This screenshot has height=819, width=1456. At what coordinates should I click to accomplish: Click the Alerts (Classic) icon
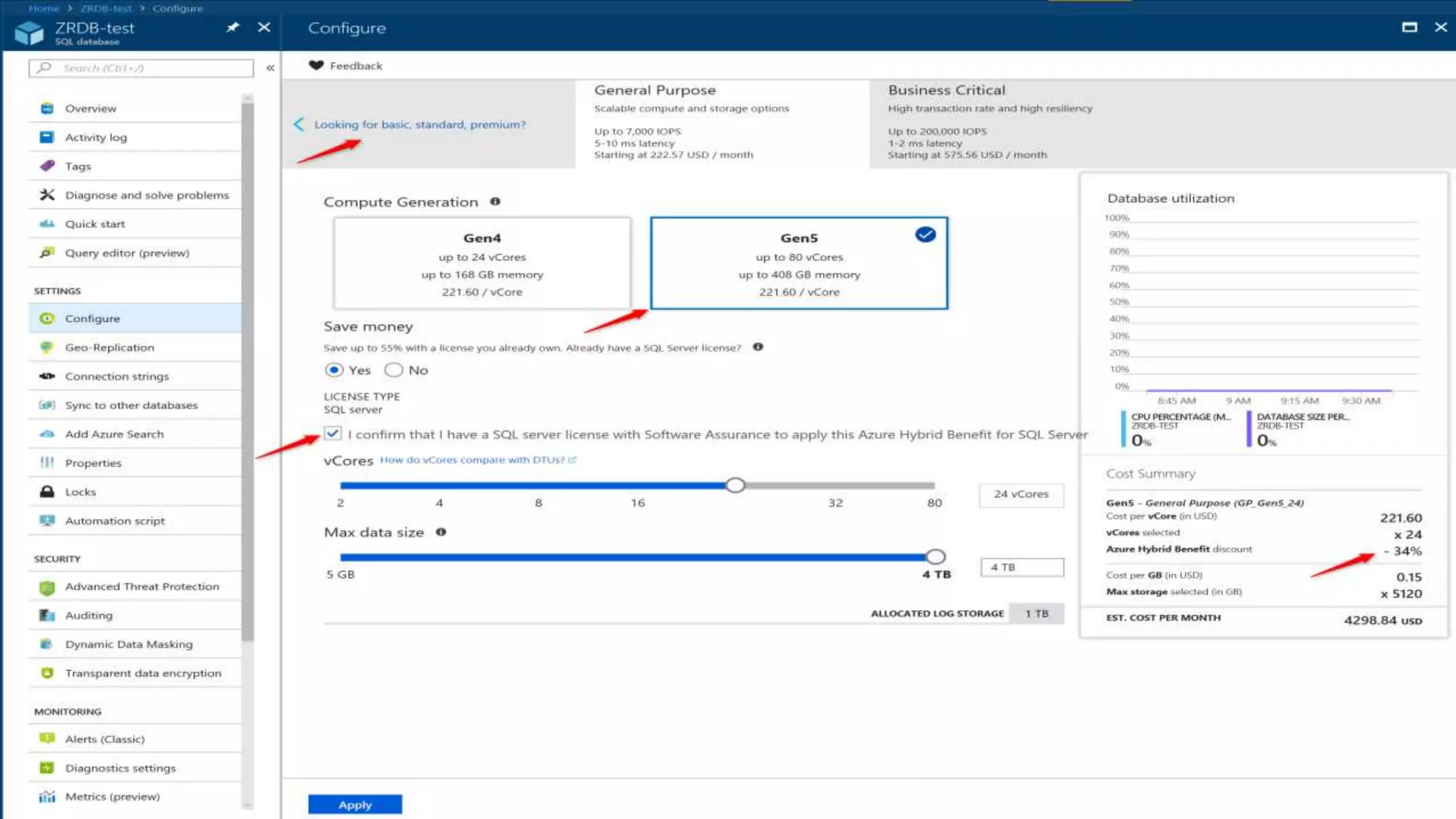pyautogui.click(x=47, y=739)
